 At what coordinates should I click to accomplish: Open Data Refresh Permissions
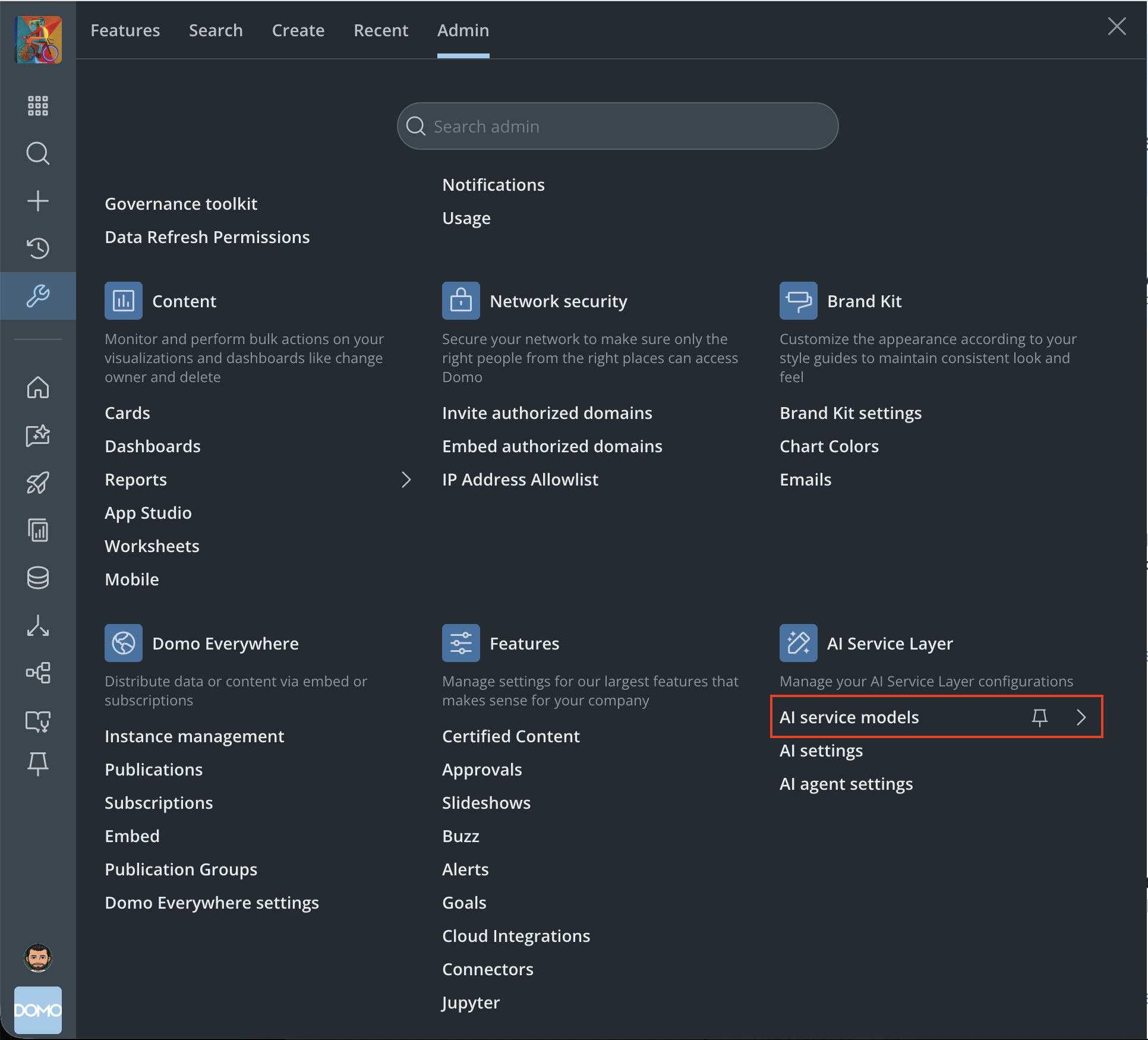click(207, 237)
